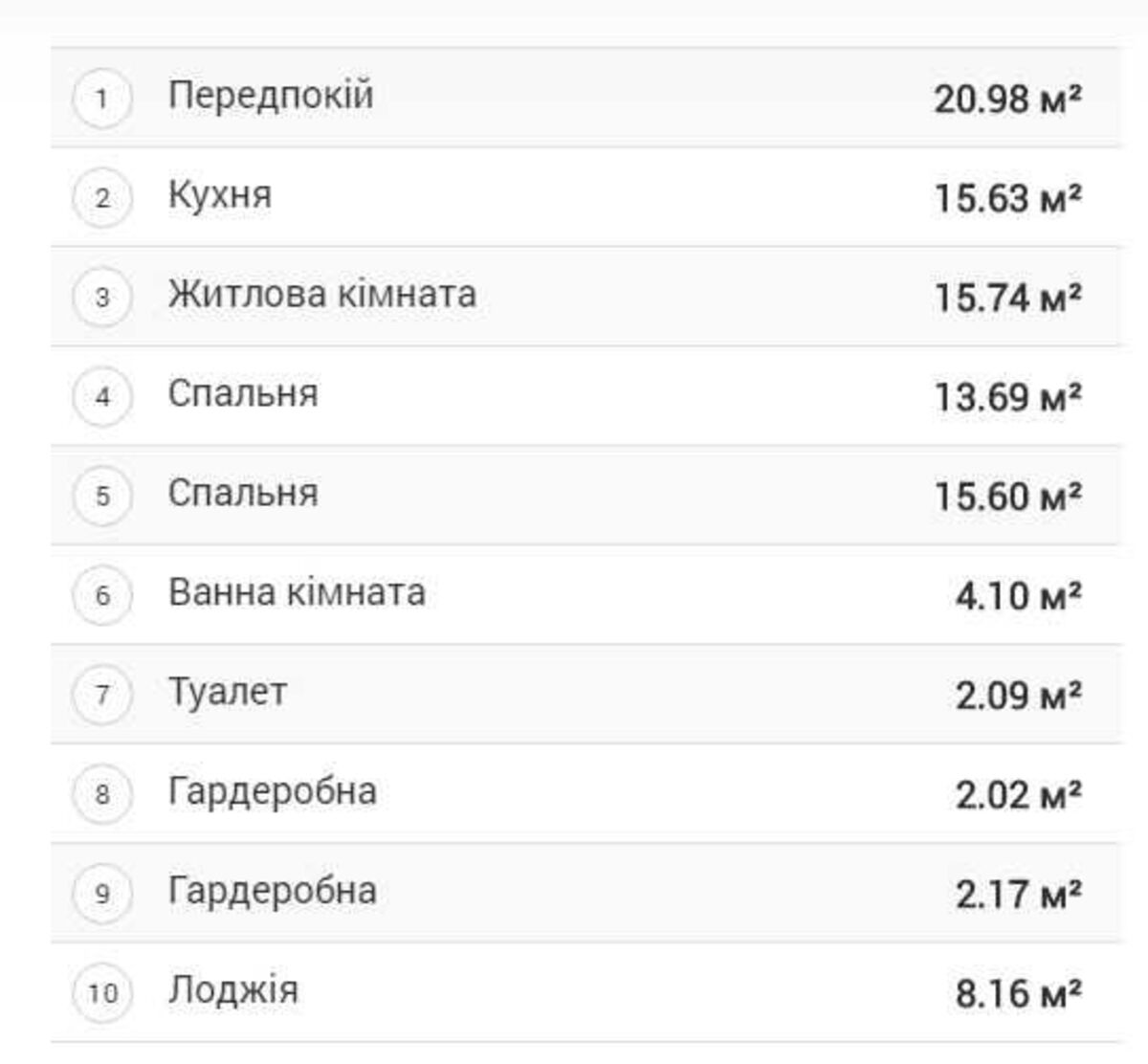Select the 15.63 м² area value

pos(1007,198)
